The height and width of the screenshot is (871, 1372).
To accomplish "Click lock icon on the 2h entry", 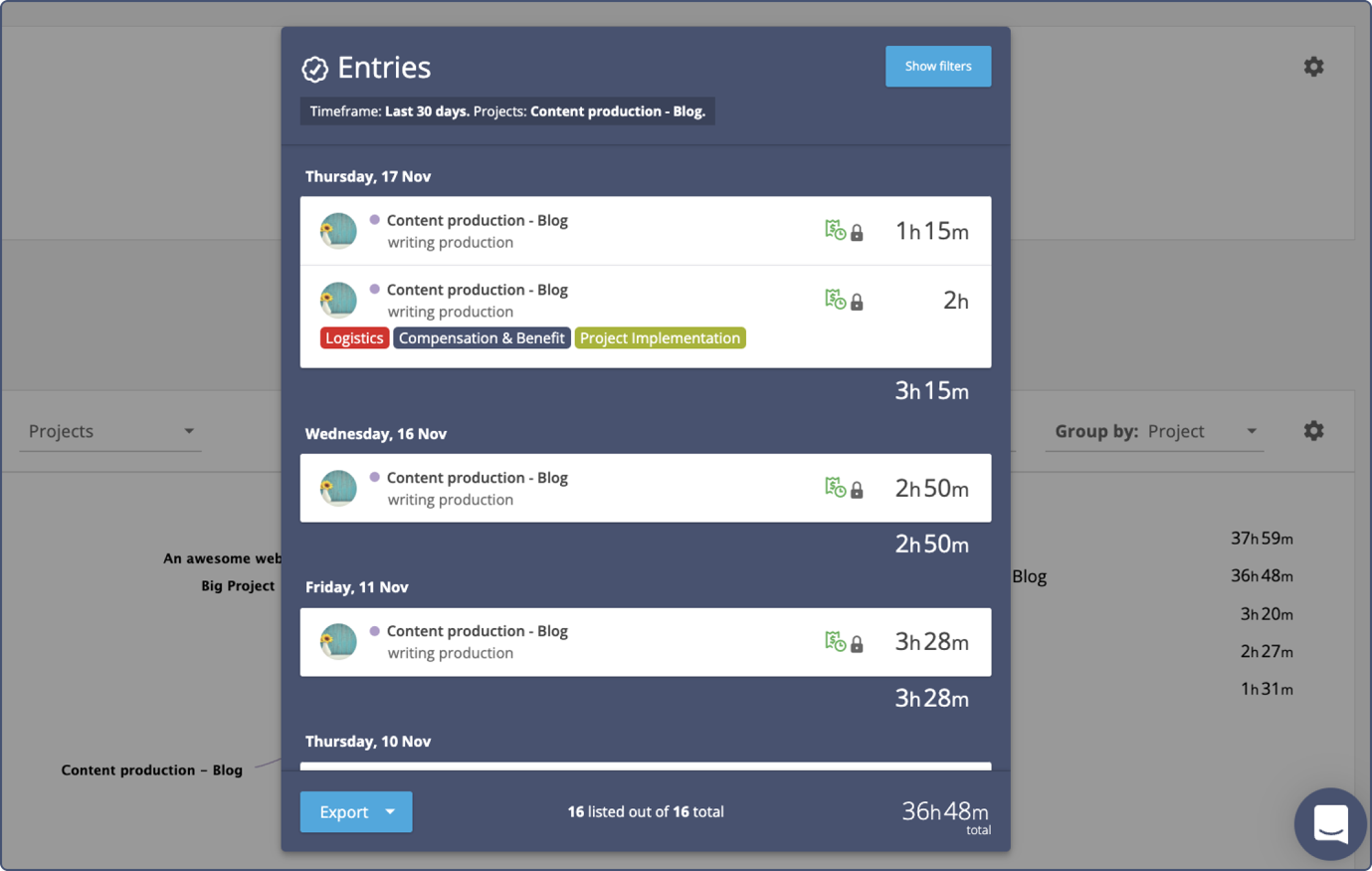I will [x=857, y=302].
